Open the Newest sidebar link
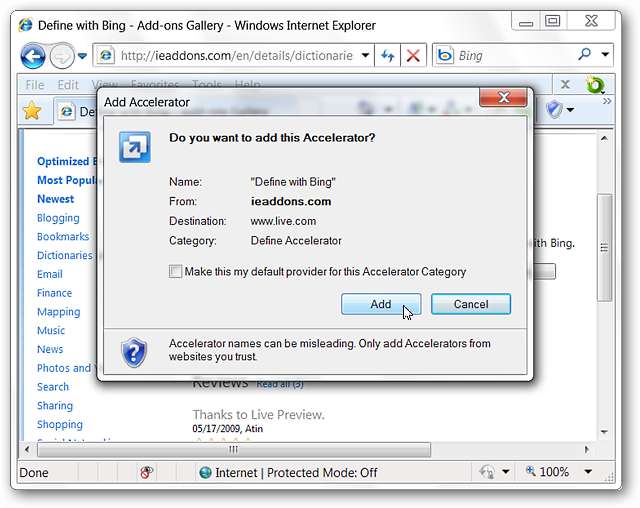This screenshot has width=640, height=508. (56, 199)
